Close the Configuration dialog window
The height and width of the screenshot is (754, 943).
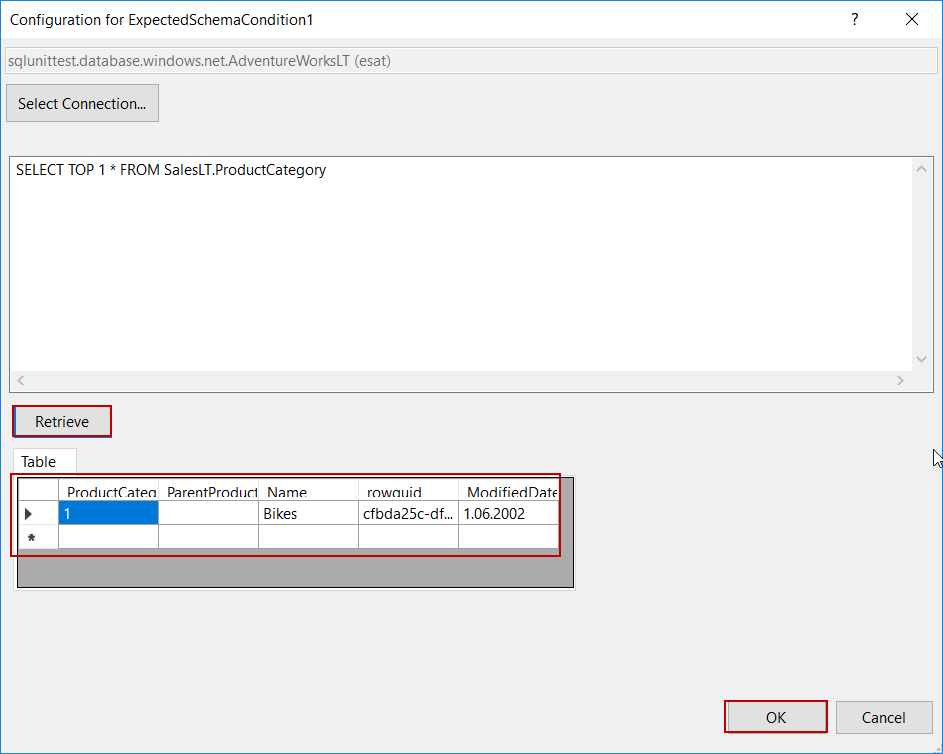coord(912,19)
